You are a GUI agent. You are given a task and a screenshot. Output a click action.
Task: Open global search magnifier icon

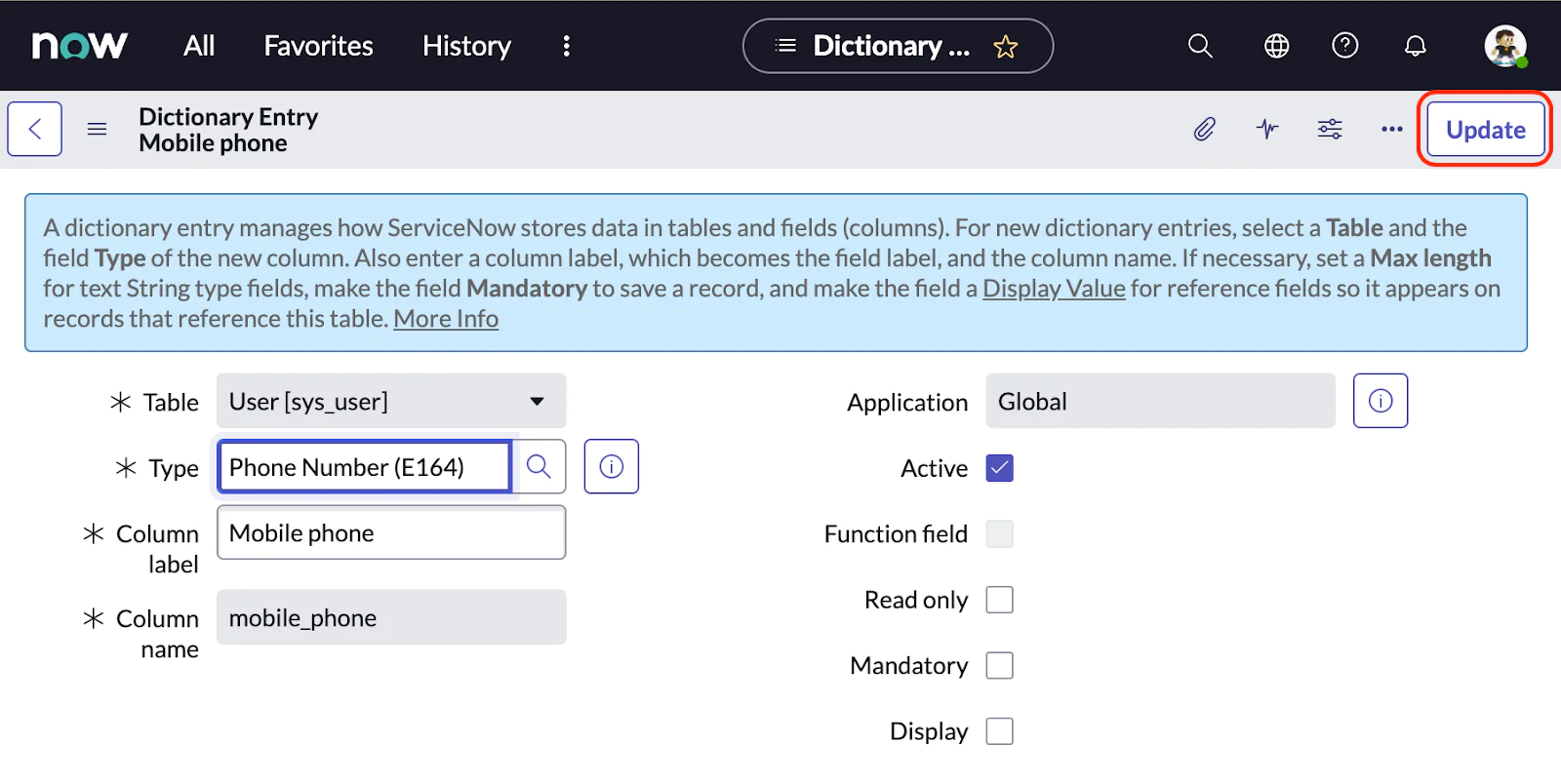coord(1200,46)
